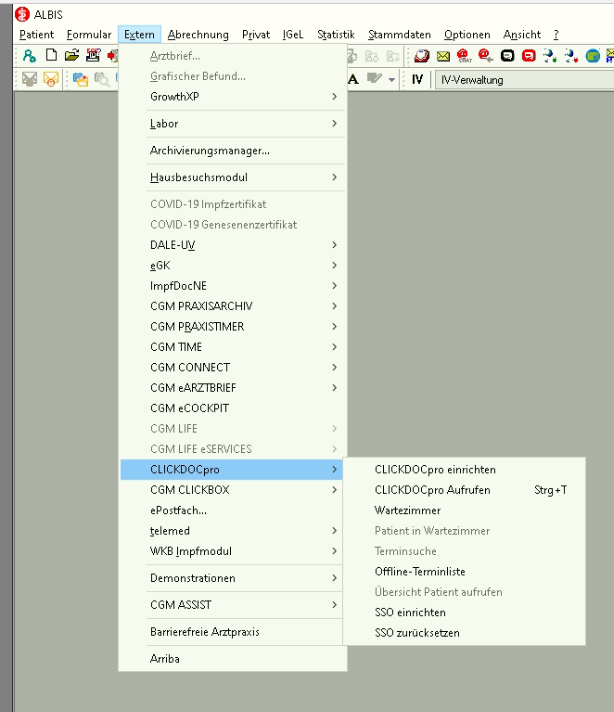Expand the CGM ASSIST submenu
The image size is (614, 712).
(x=233, y=605)
